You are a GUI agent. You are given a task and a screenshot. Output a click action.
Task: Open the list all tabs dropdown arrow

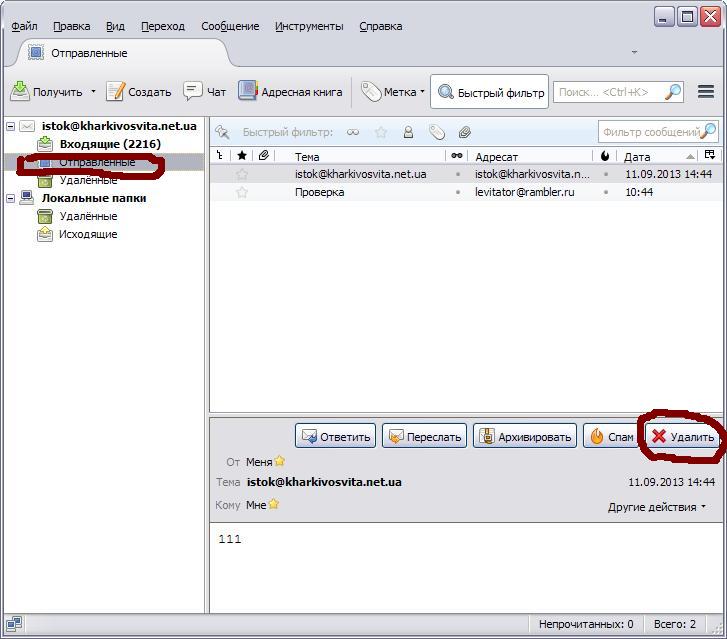coord(634,52)
